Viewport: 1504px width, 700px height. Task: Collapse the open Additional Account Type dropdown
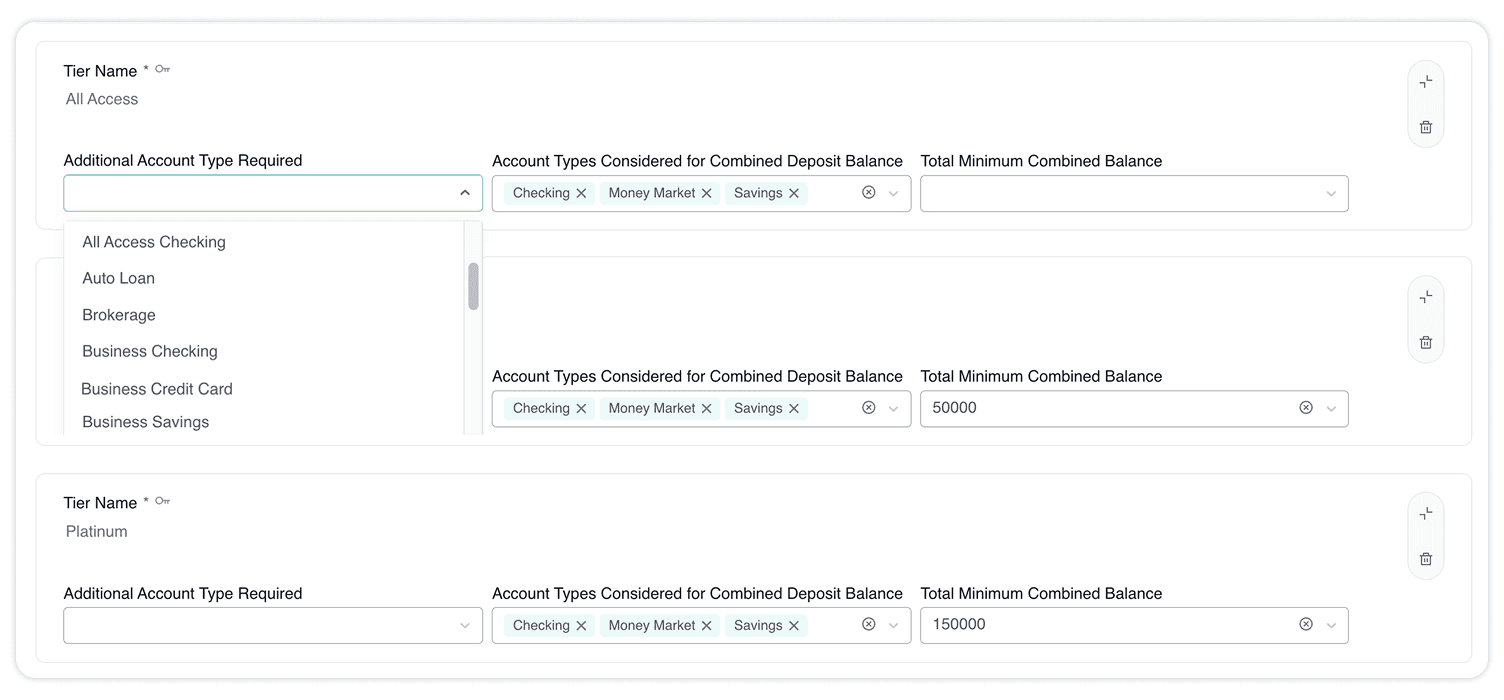coord(464,192)
